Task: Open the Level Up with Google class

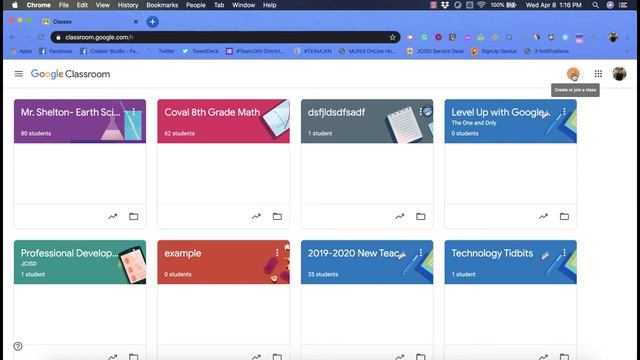Action: pos(500,112)
